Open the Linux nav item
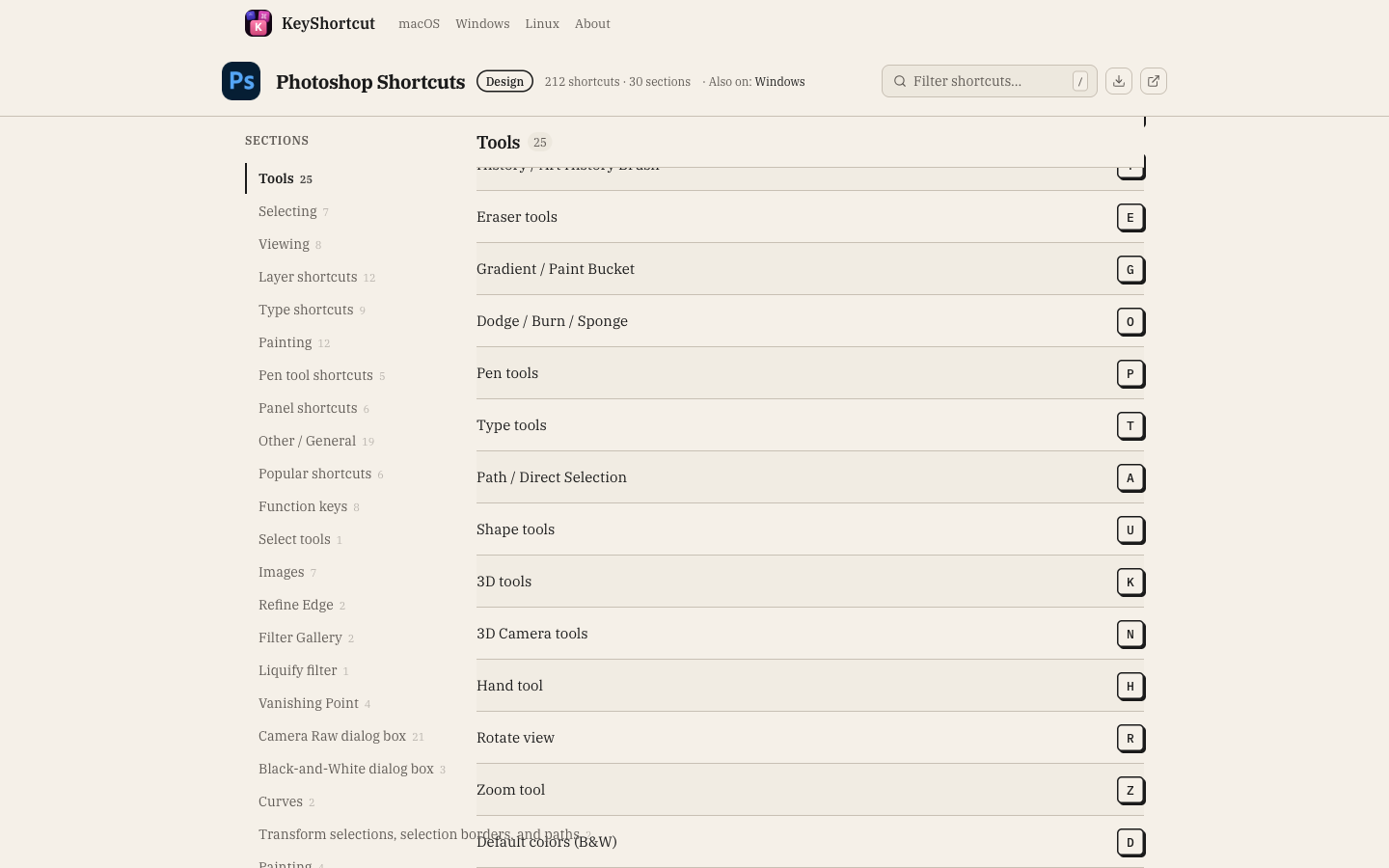 pyautogui.click(x=542, y=23)
